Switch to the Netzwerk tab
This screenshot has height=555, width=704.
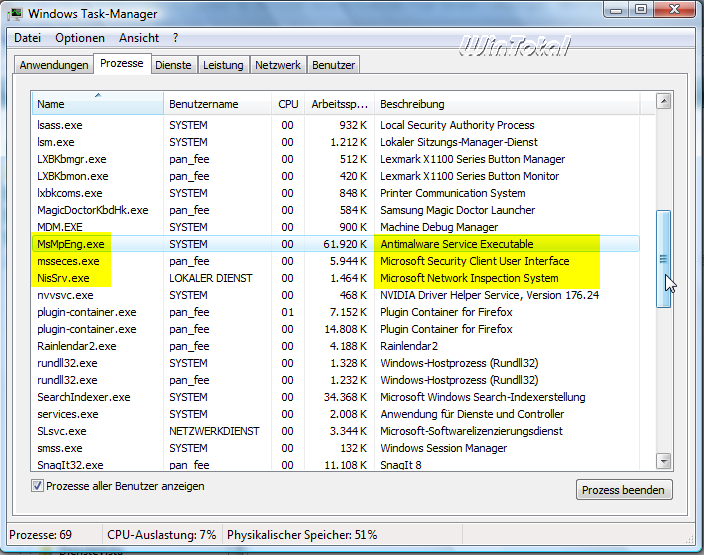[278, 65]
